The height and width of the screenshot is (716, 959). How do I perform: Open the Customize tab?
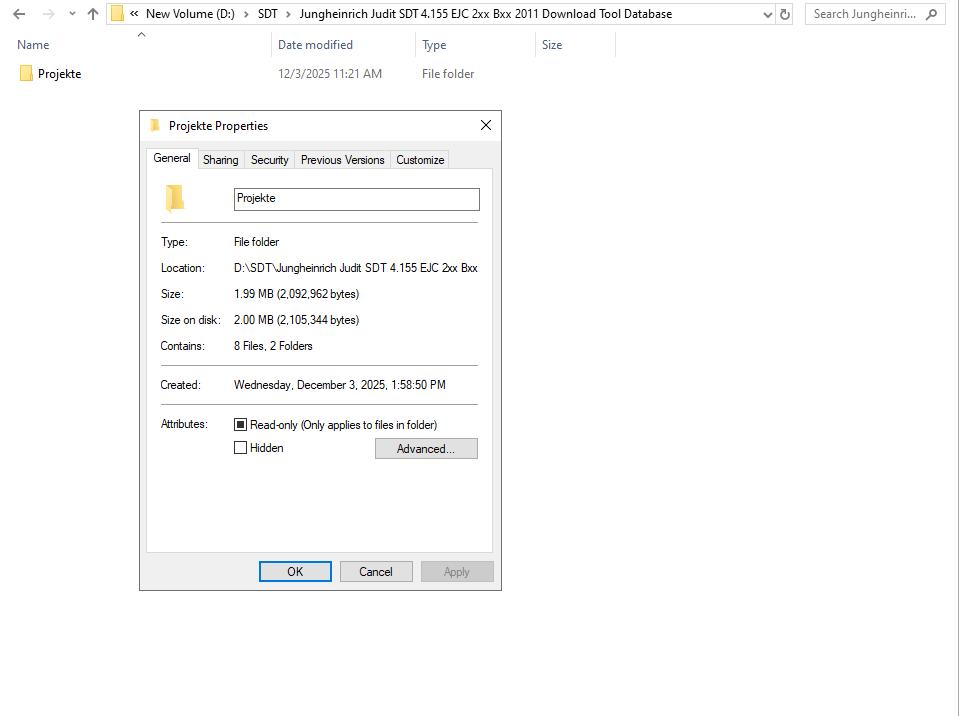[x=420, y=160]
